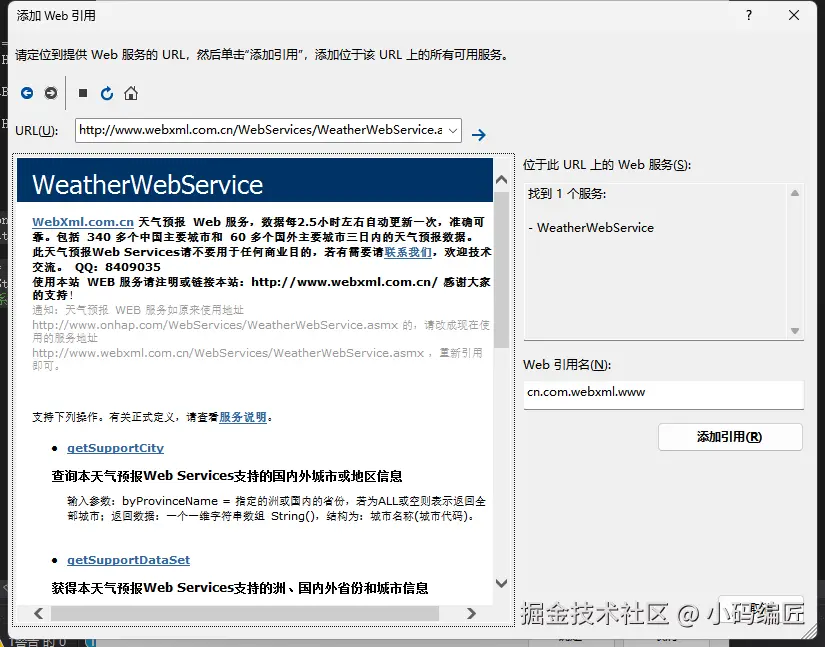Click the WeatherWebService page header title
Image resolution: width=825 pixels, height=647 pixels.
click(x=147, y=185)
